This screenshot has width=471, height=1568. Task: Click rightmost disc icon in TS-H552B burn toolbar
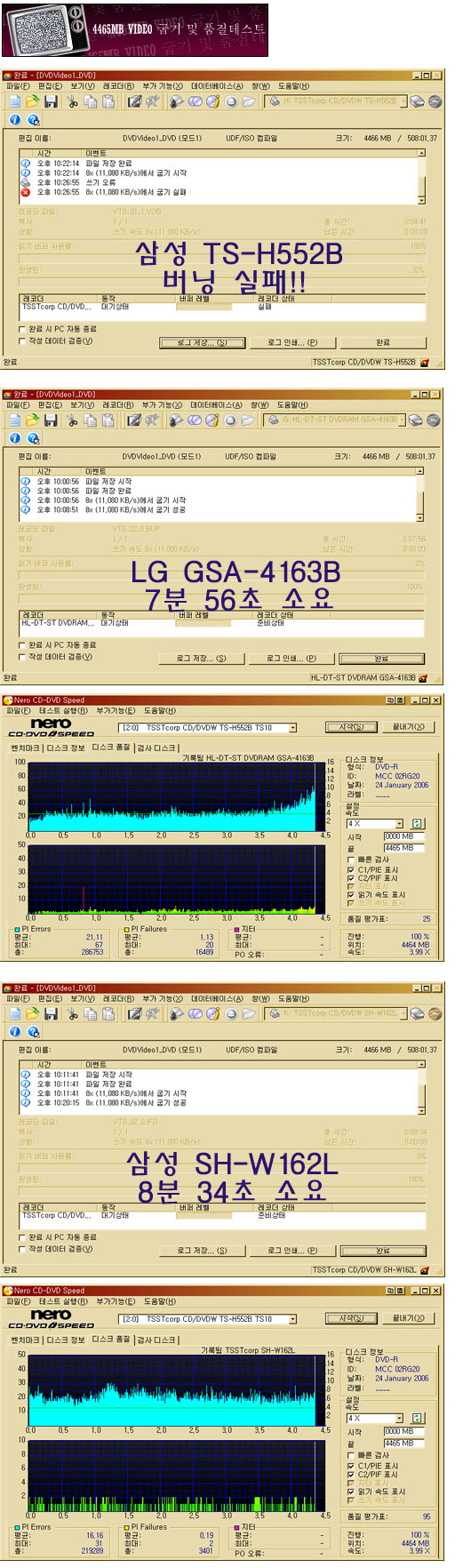click(x=435, y=101)
